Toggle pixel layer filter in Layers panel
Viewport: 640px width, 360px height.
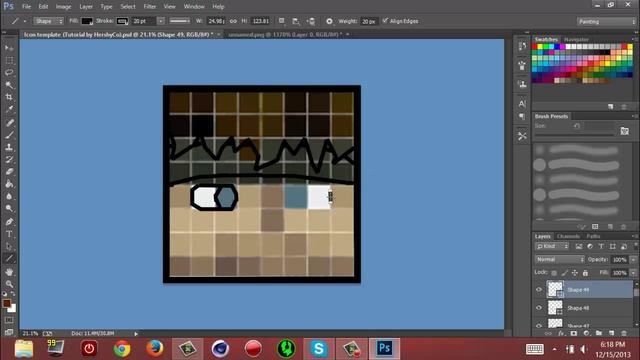579,247
